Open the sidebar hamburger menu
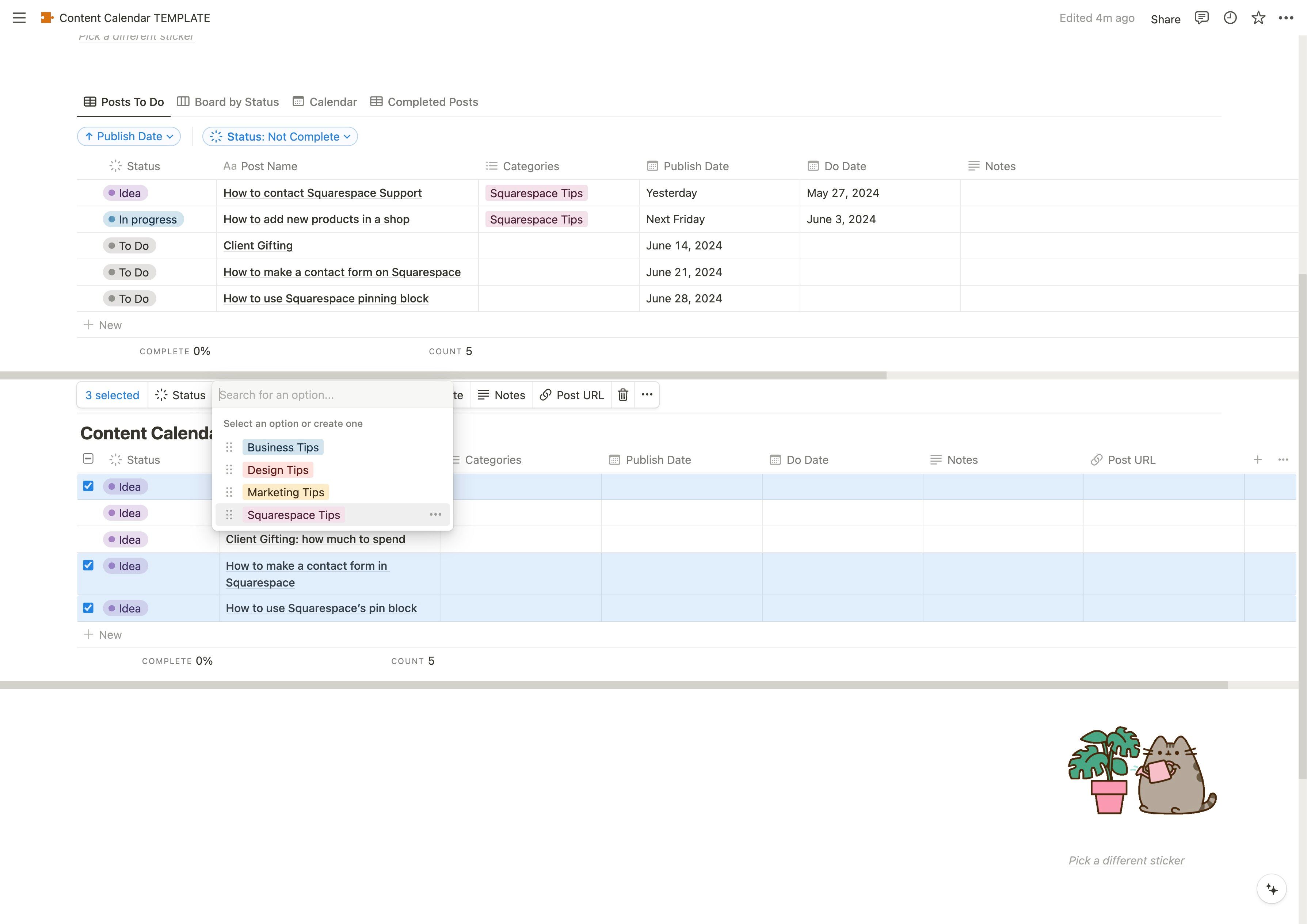Viewport: 1307px width, 924px height. (x=19, y=18)
